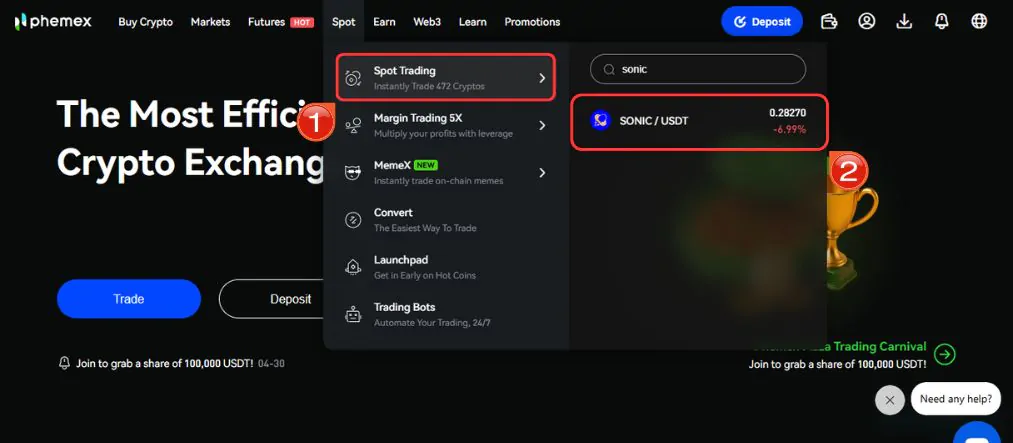Click 'Automate Your Trading, 24/7' subtitle
This screenshot has width=1013, height=443.
coord(432,322)
